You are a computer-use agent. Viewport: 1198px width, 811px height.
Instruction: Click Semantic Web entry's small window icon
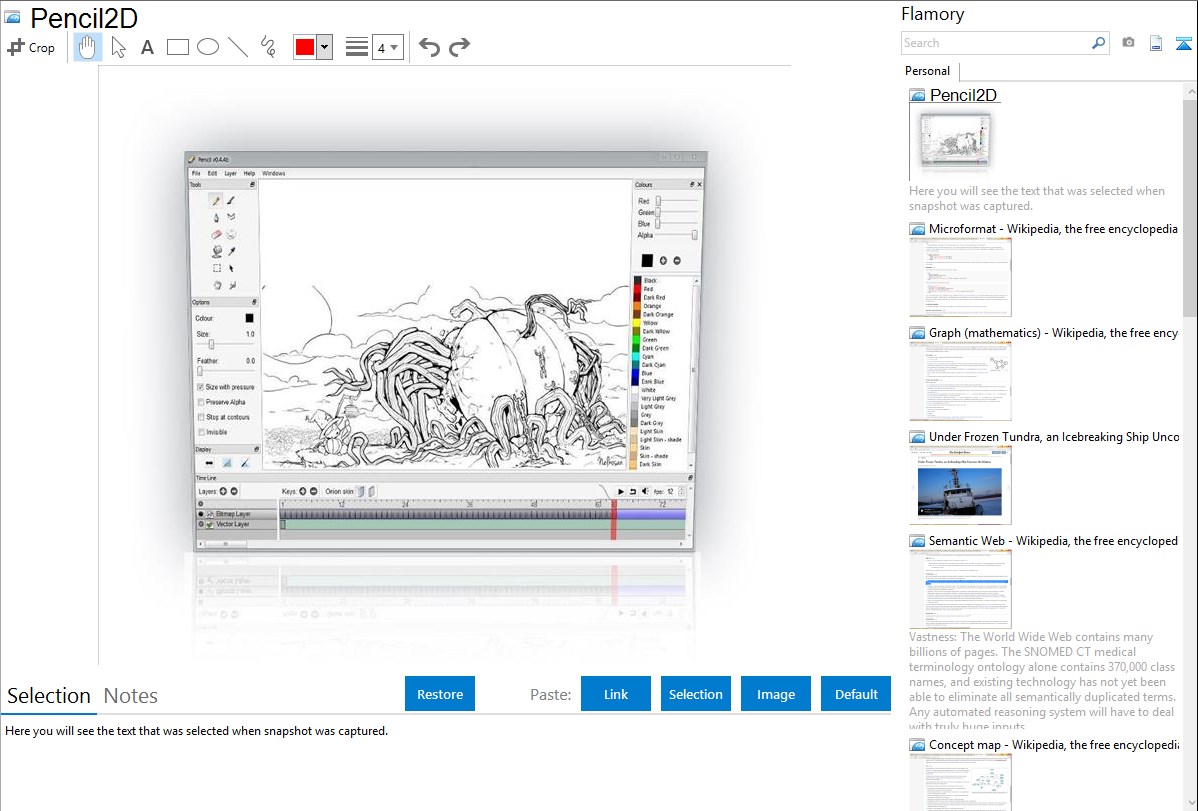click(x=917, y=541)
